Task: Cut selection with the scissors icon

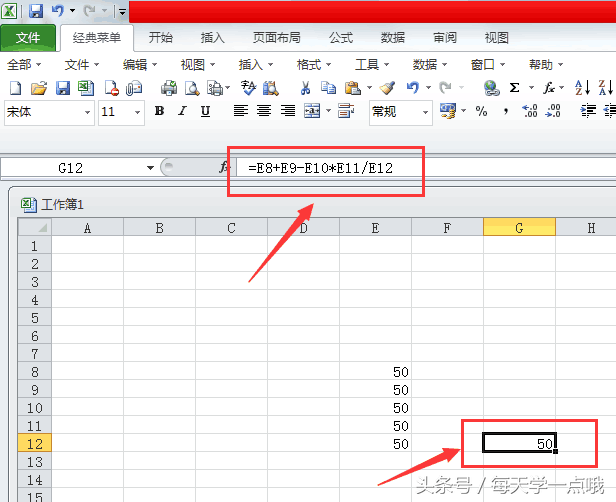Action: [x=305, y=88]
